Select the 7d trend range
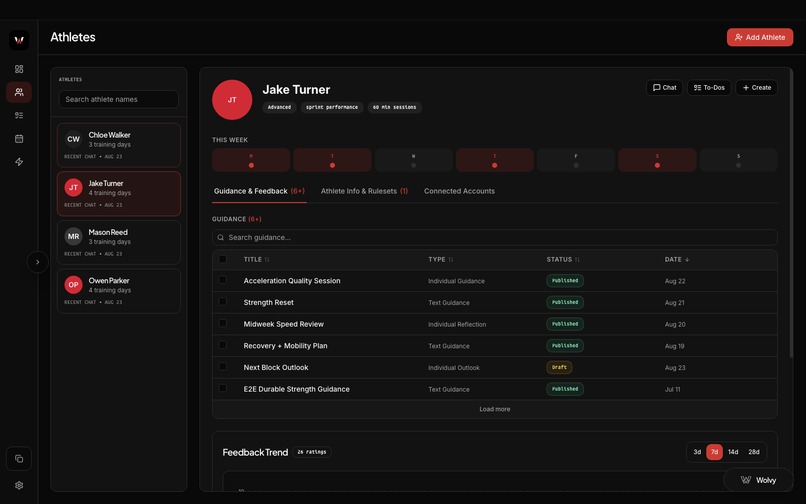Viewport: 806px width, 504px height. [715, 452]
